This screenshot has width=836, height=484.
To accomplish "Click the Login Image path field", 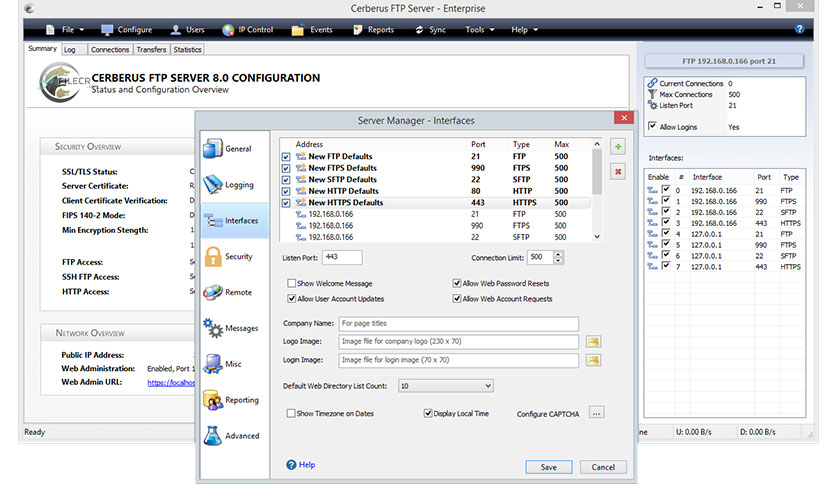I will click(459, 360).
